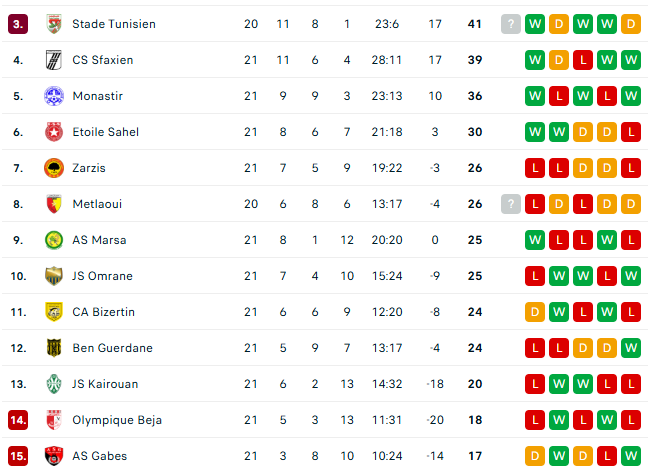Click the only loss badge in CS Sfaxien's form
This screenshot has width=648, height=470.
point(583,60)
